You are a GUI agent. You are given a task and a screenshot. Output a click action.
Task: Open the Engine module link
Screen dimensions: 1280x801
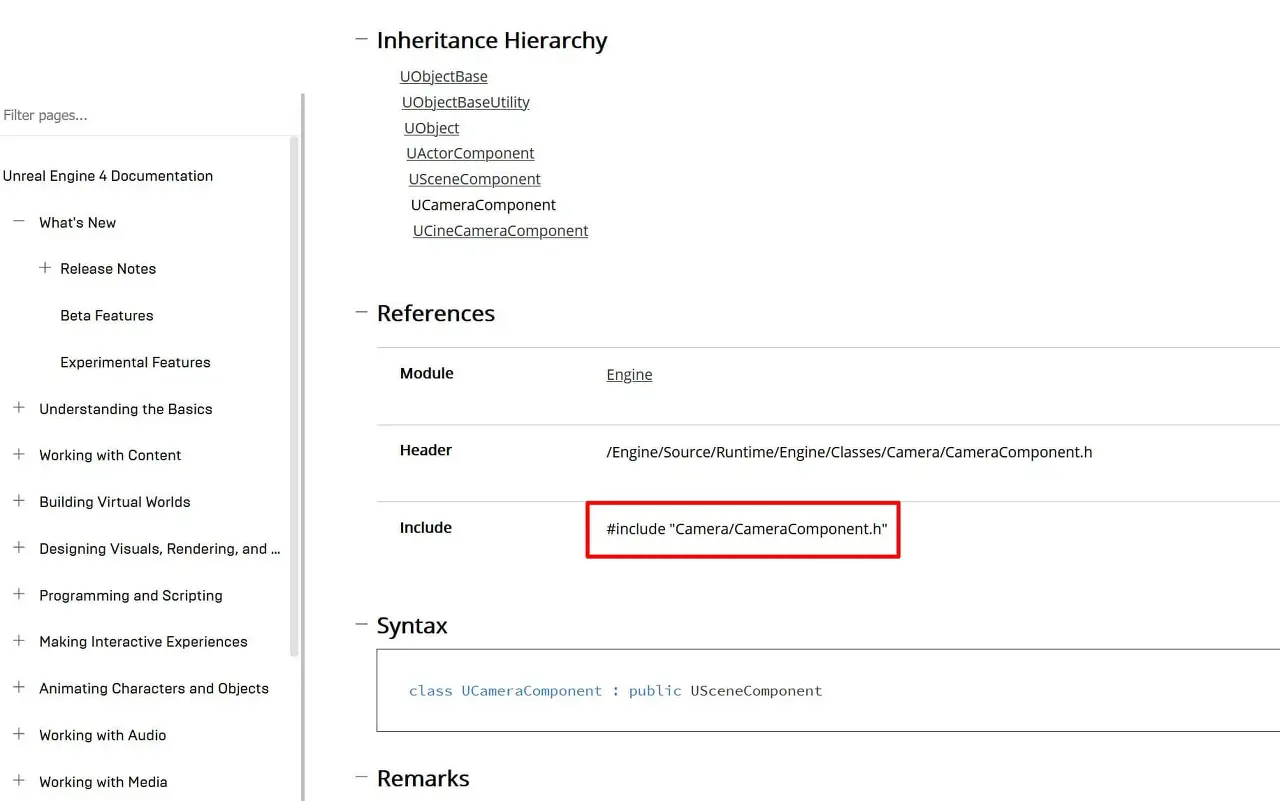(629, 374)
